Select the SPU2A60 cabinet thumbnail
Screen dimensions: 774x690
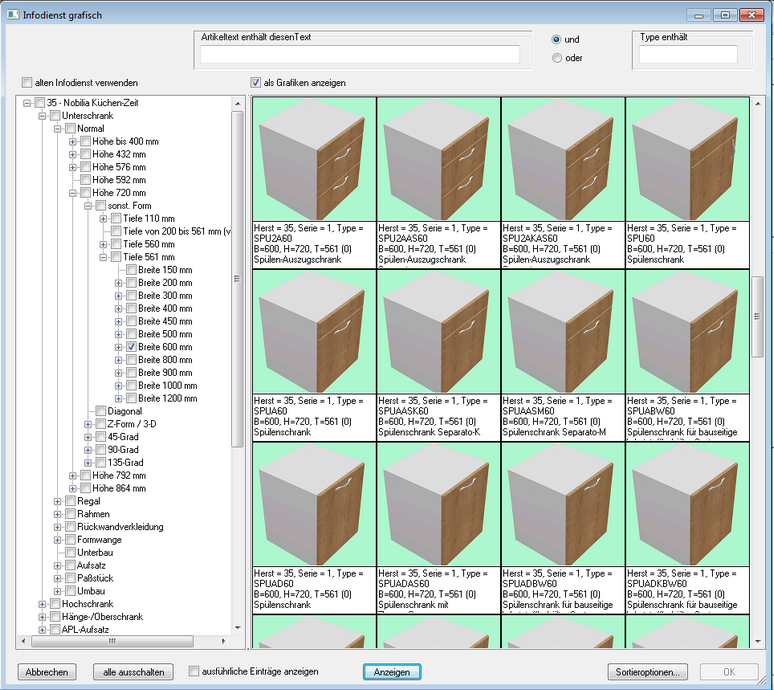(314, 159)
